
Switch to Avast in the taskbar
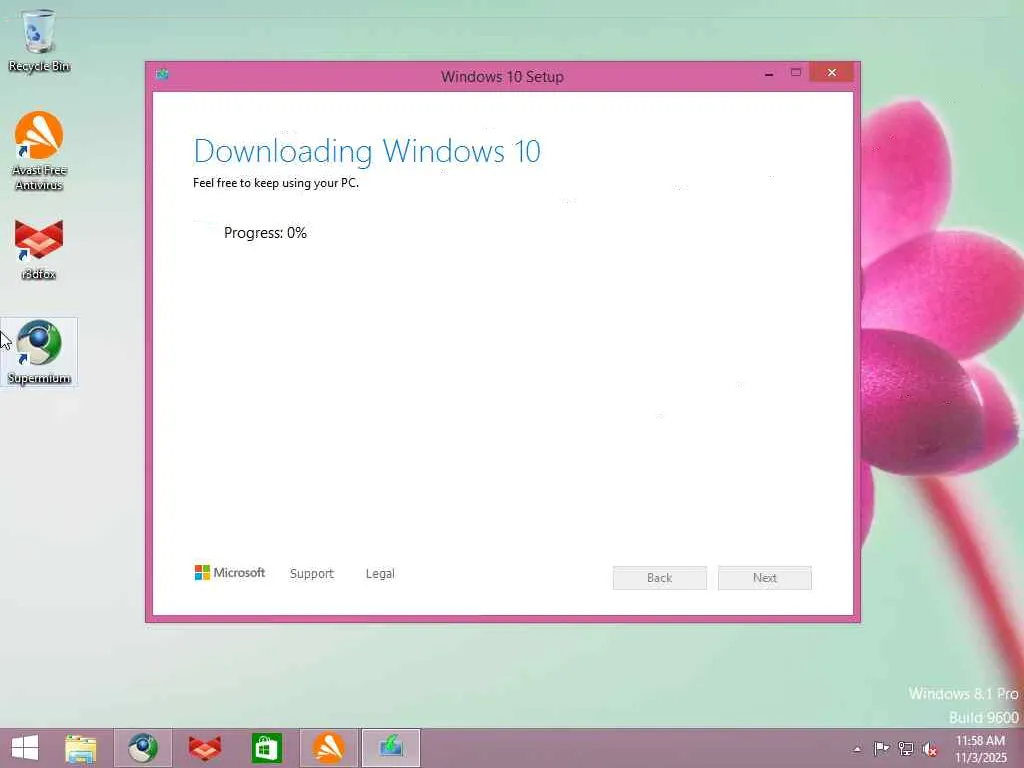328,748
